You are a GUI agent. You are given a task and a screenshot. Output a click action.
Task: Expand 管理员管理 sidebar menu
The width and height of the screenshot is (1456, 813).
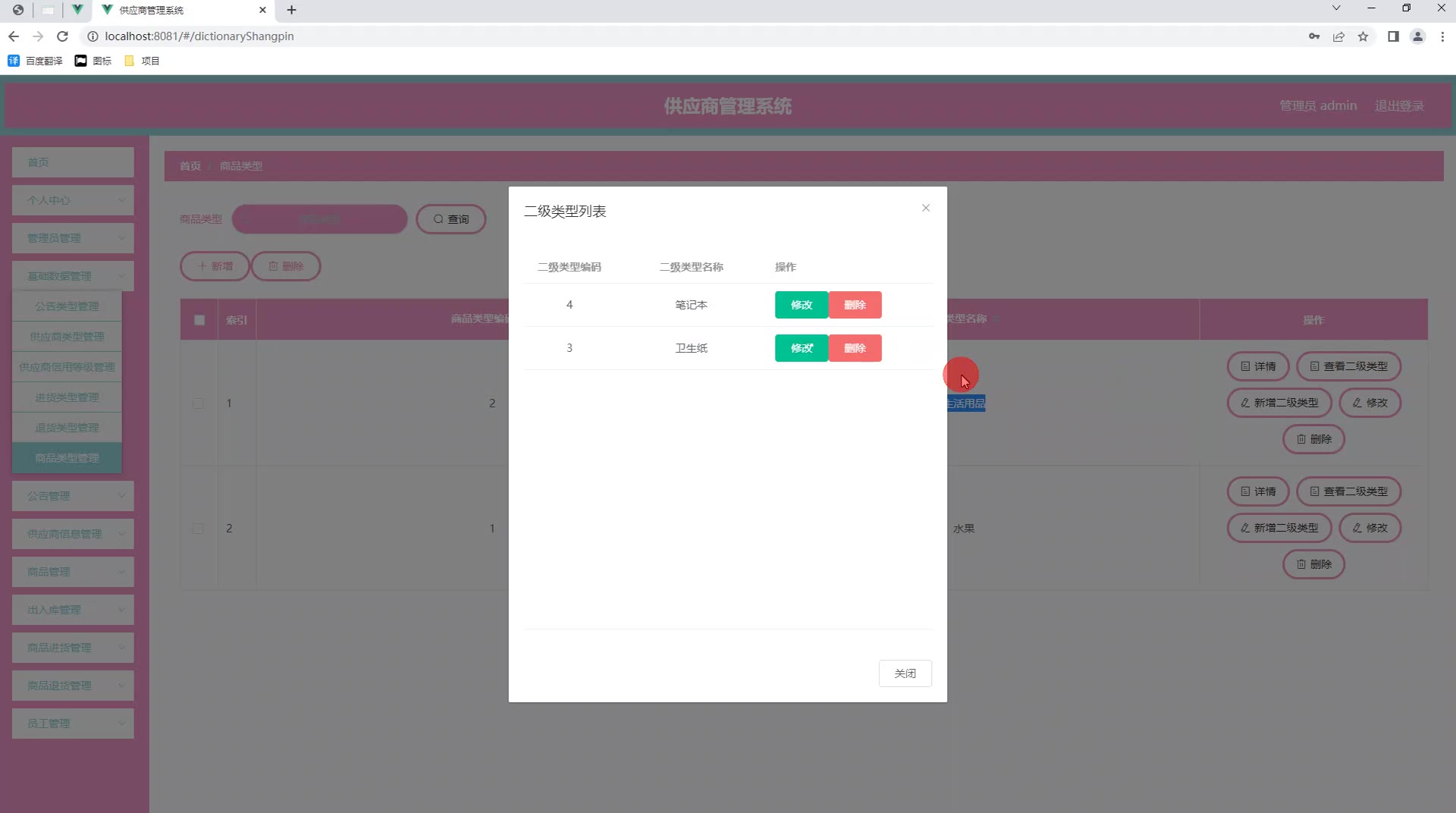point(73,238)
